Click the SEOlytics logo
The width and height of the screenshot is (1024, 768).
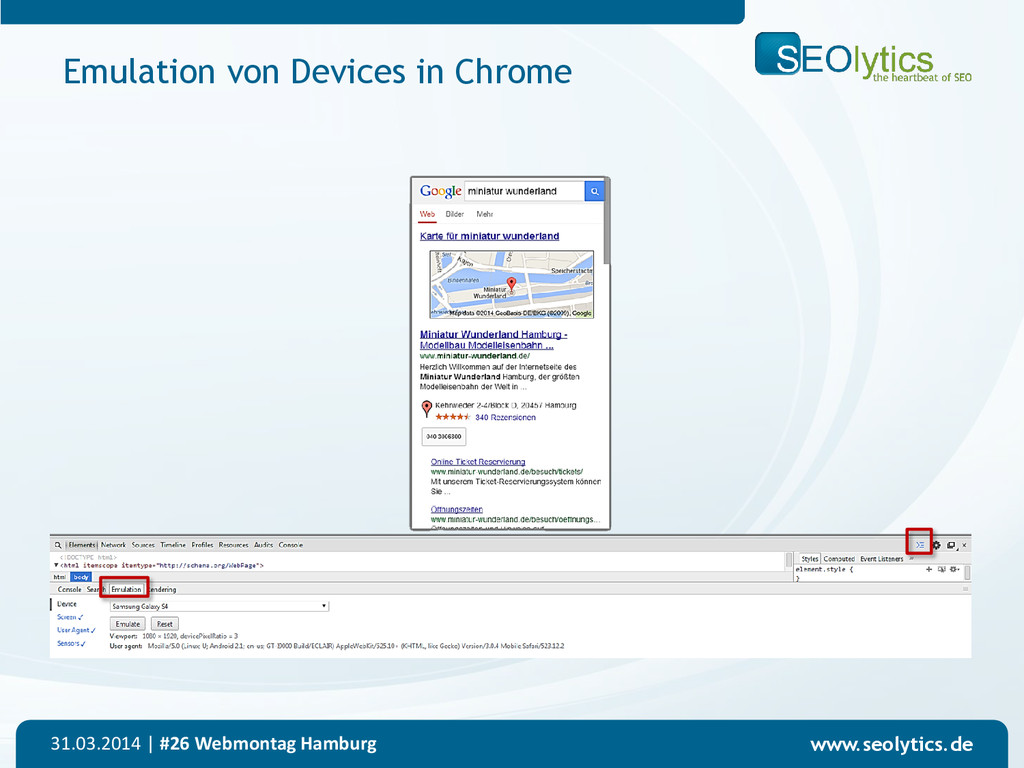(x=863, y=57)
